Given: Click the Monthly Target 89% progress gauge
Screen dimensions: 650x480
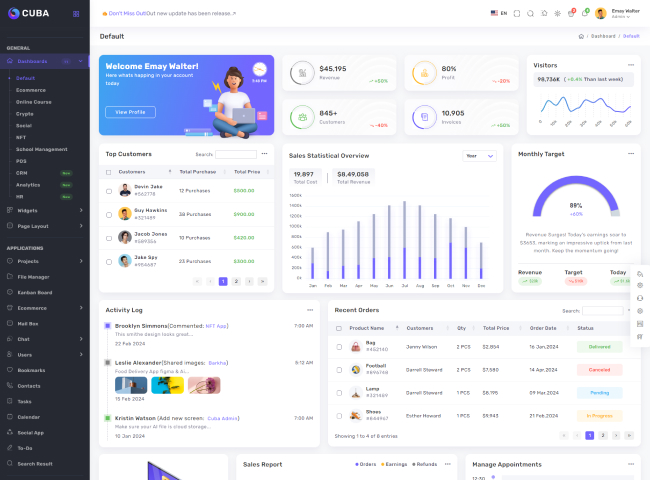Looking at the screenshot, I should click(575, 203).
